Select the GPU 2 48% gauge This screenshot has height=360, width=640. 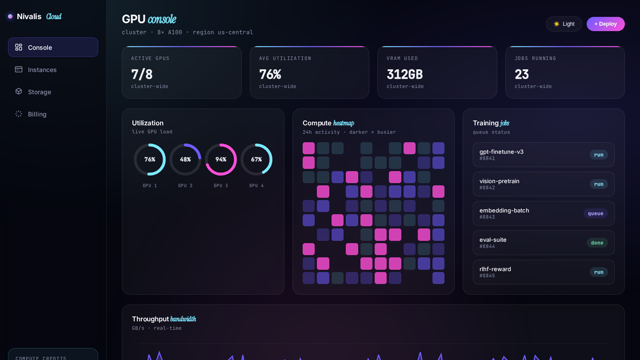[185, 160]
